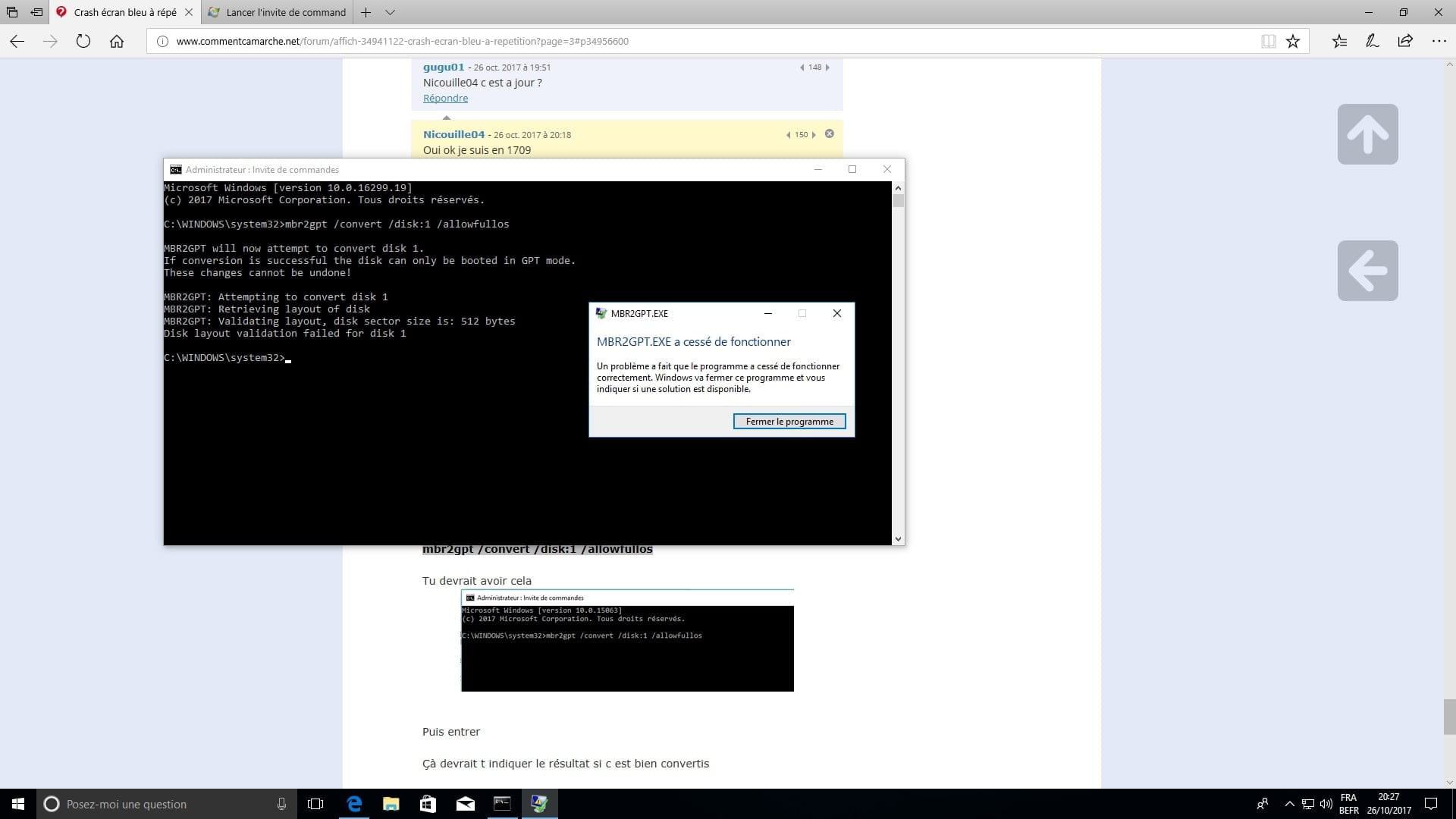
Task: Click the Edge refresh page icon
Action: [83, 42]
